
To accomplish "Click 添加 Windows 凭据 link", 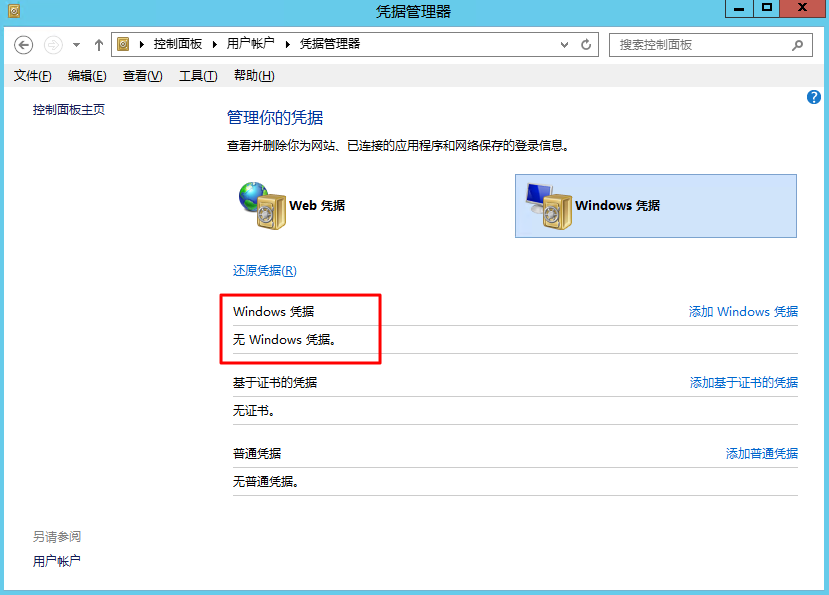I will coord(743,312).
